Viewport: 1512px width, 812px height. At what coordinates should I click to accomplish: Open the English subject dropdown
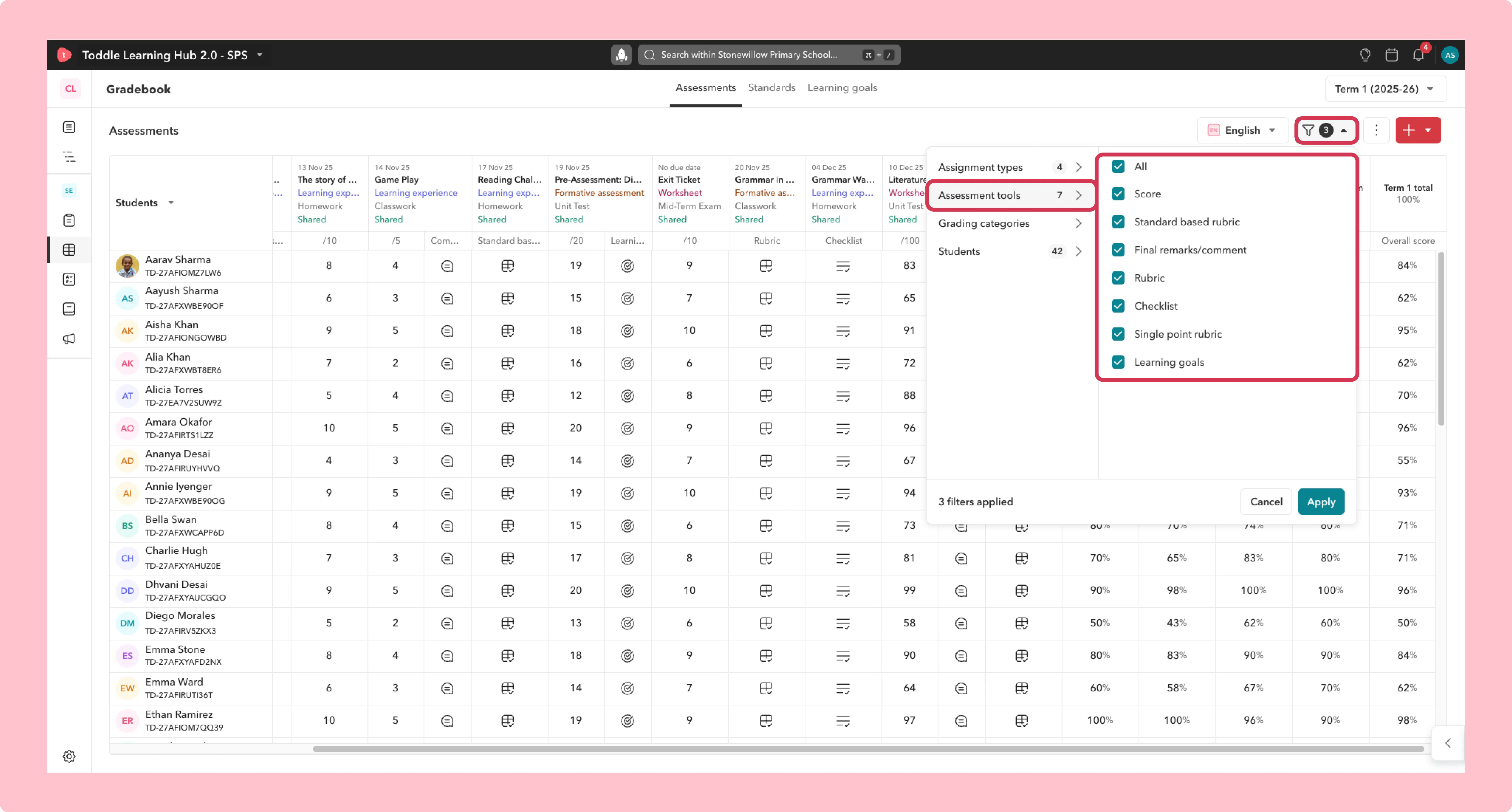pyautogui.click(x=1242, y=130)
